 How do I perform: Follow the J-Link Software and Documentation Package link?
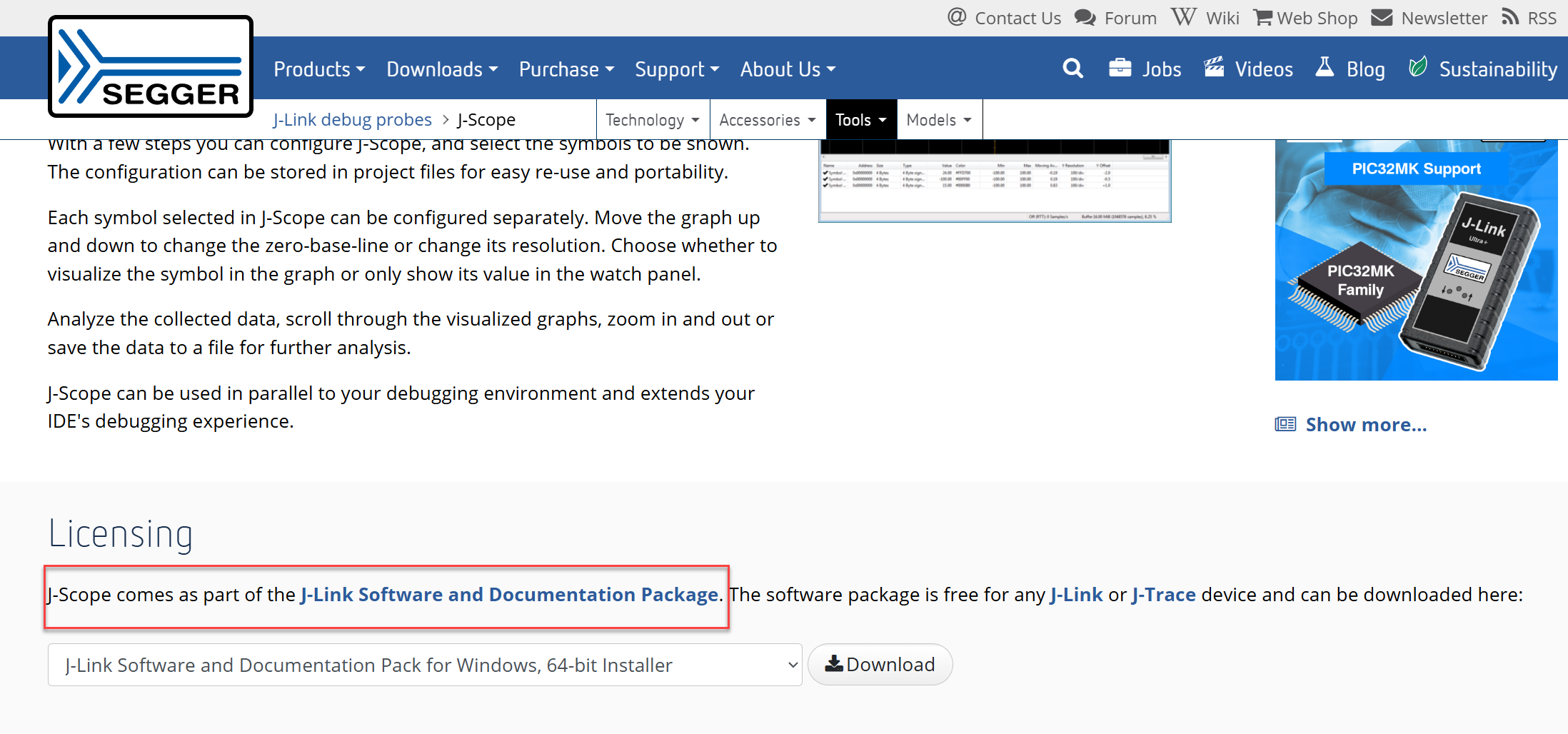[509, 594]
